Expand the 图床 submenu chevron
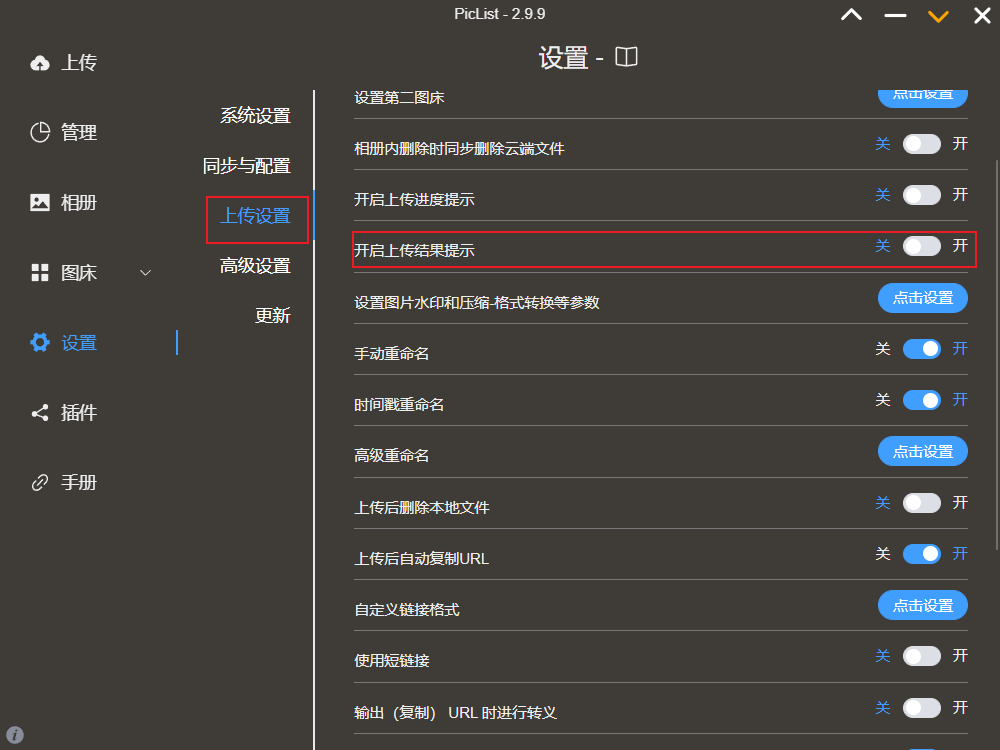Viewport: 1000px width, 750px height. (145, 273)
